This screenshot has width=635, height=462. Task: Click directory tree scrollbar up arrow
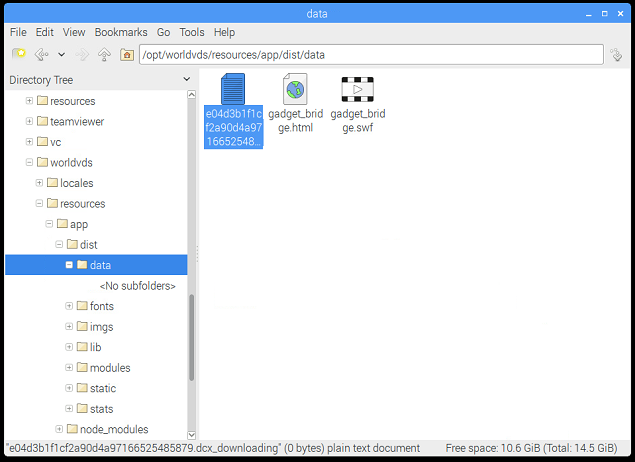[192, 94]
